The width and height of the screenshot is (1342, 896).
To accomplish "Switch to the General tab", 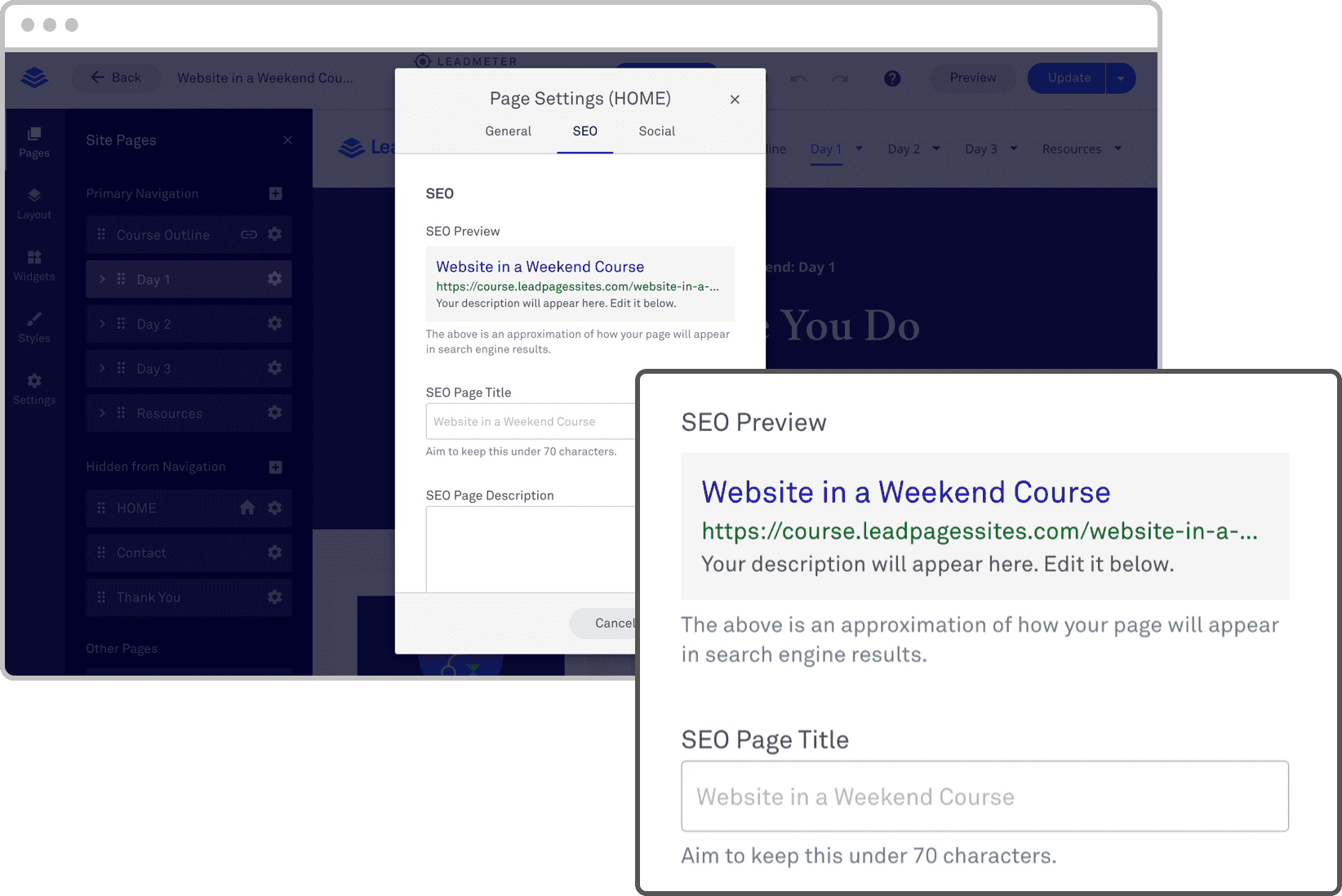I will [x=508, y=131].
